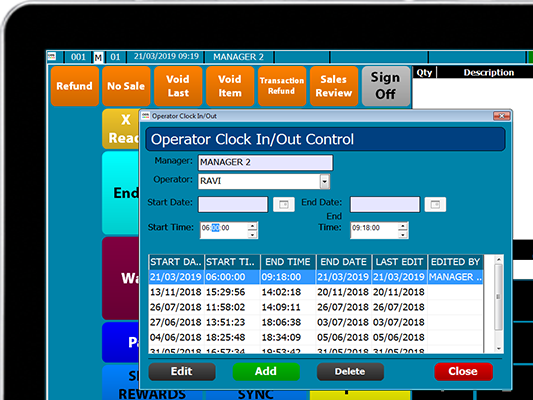Select the 26/07/2018 clock entry row
Screen dimensions: 533x400
coord(316,307)
